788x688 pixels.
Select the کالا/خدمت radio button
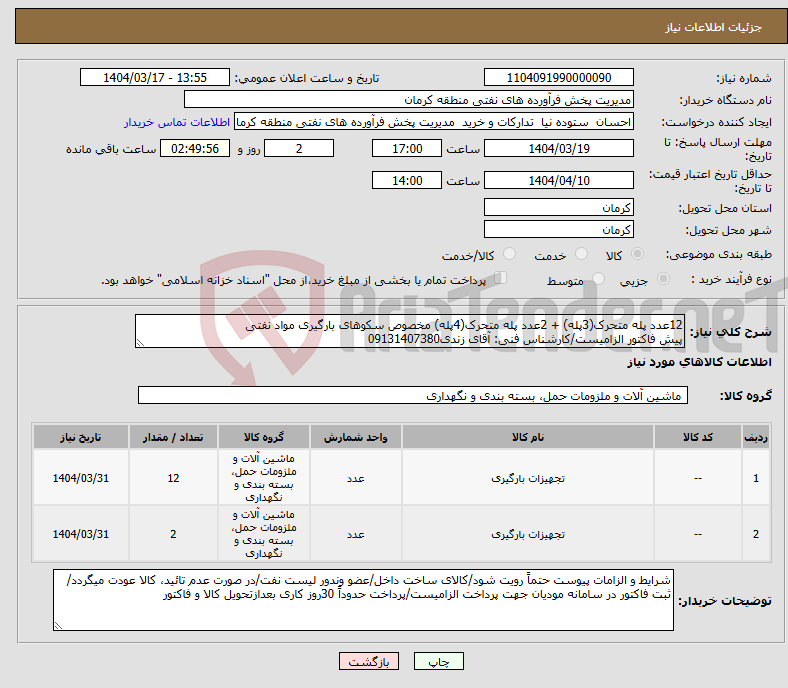510,254
